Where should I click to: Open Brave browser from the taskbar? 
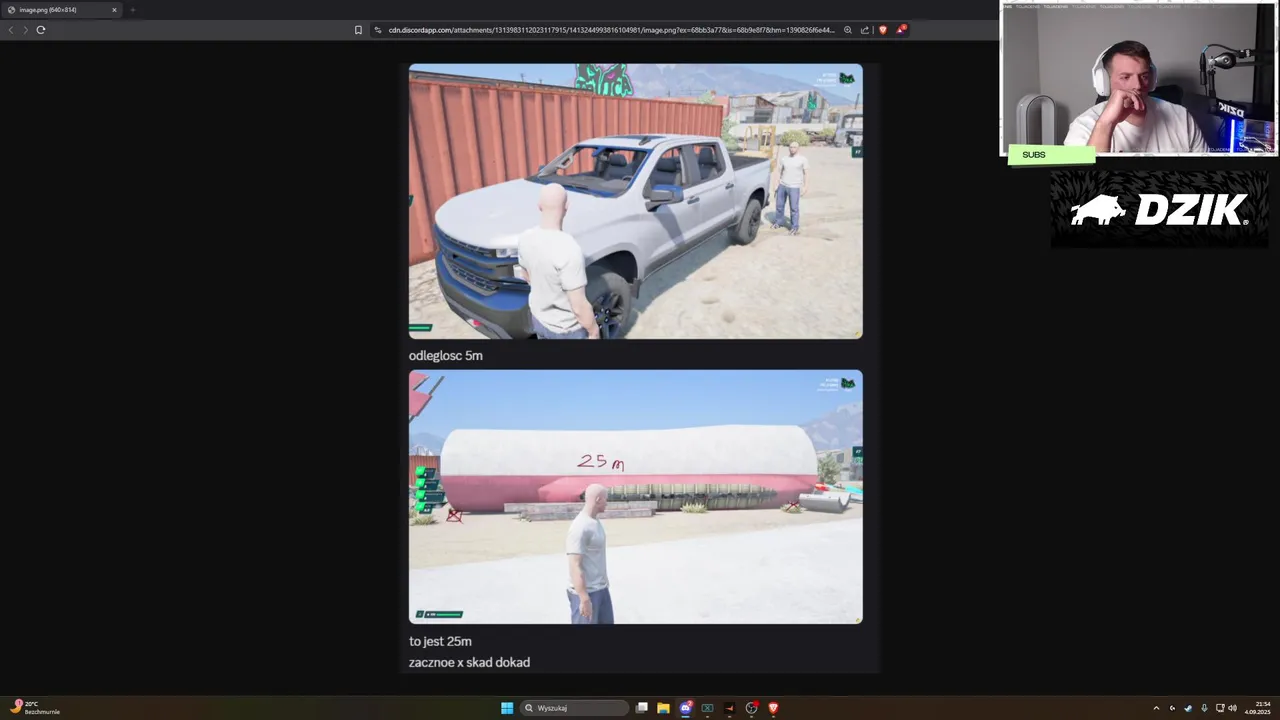pyautogui.click(x=773, y=708)
